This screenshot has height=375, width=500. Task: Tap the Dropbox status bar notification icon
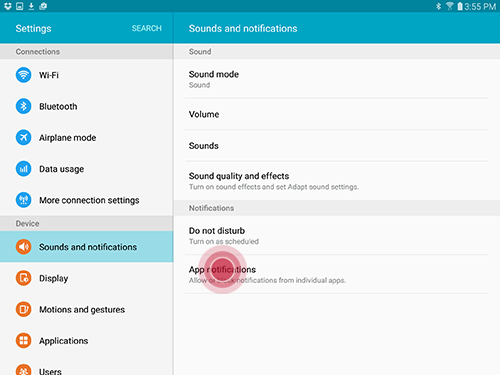pos(8,6)
